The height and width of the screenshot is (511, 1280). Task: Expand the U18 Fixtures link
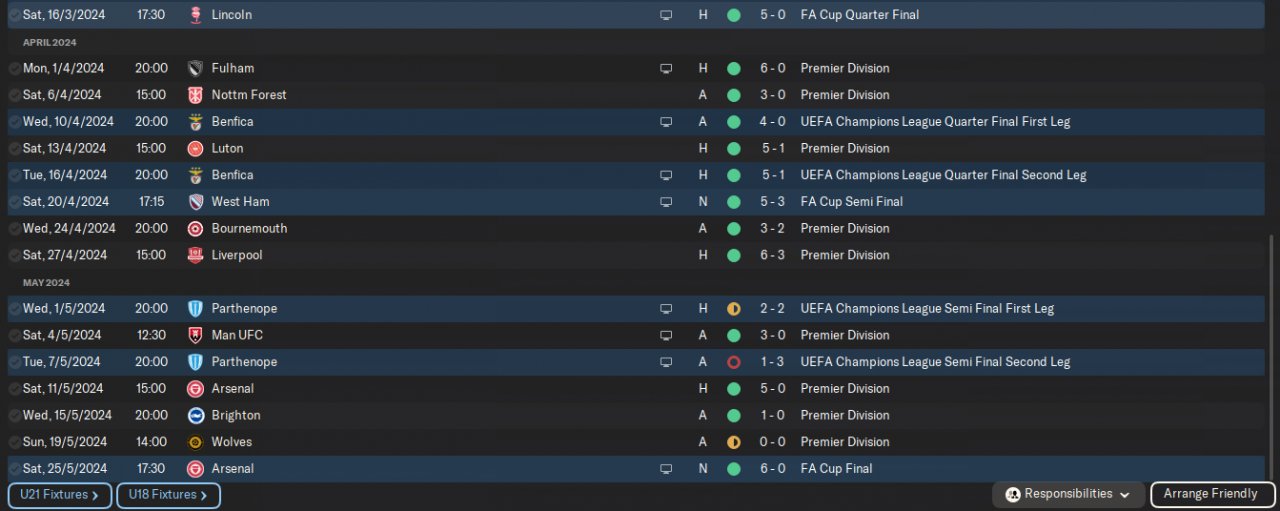pyautogui.click(x=168, y=495)
